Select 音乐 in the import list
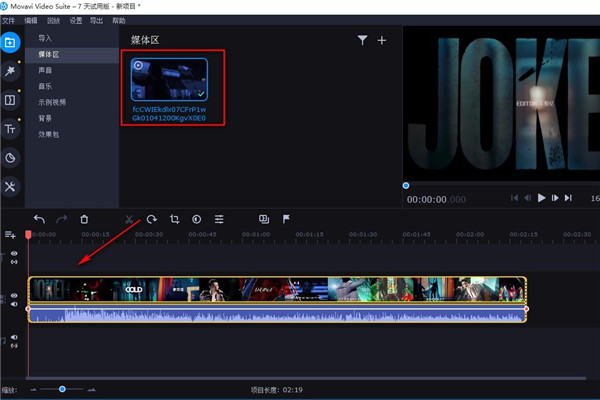This screenshot has width=600, height=400. [x=45, y=86]
